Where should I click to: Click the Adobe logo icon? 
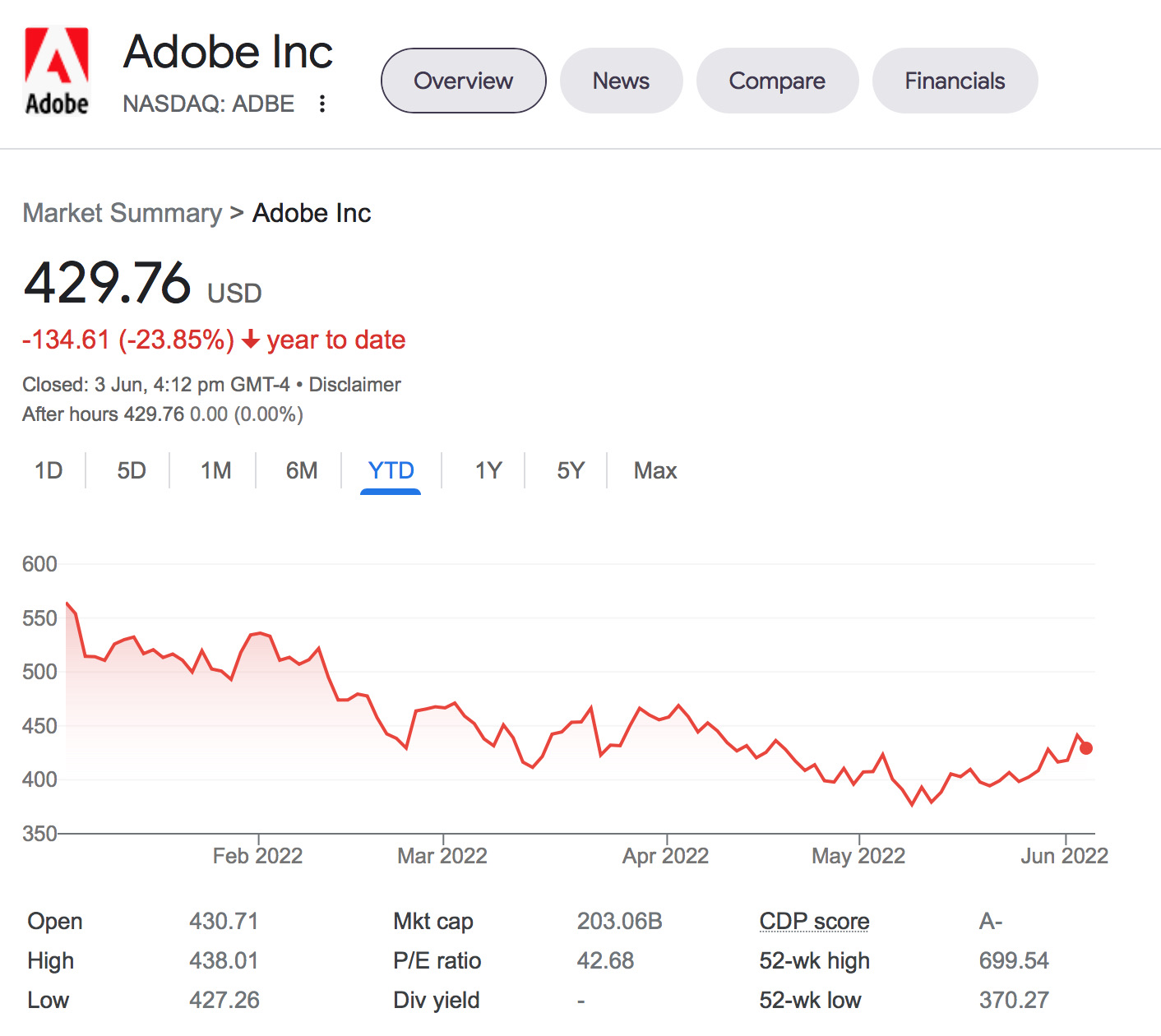(x=57, y=72)
